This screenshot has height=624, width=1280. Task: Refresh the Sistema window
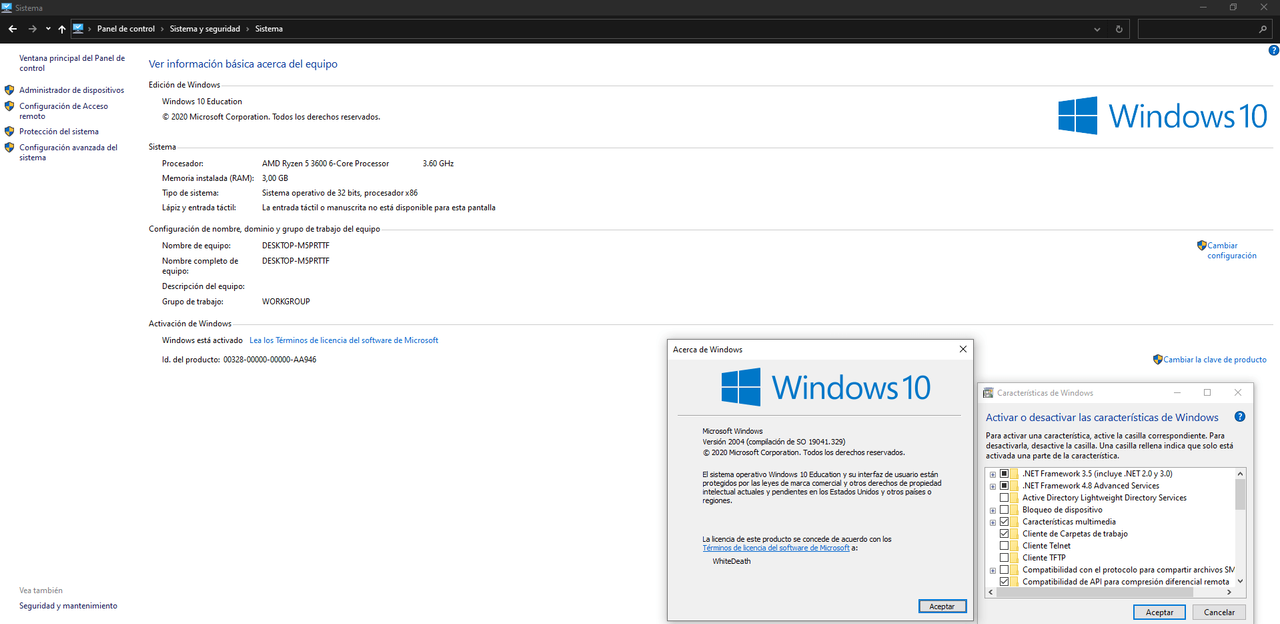point(1120,29)
